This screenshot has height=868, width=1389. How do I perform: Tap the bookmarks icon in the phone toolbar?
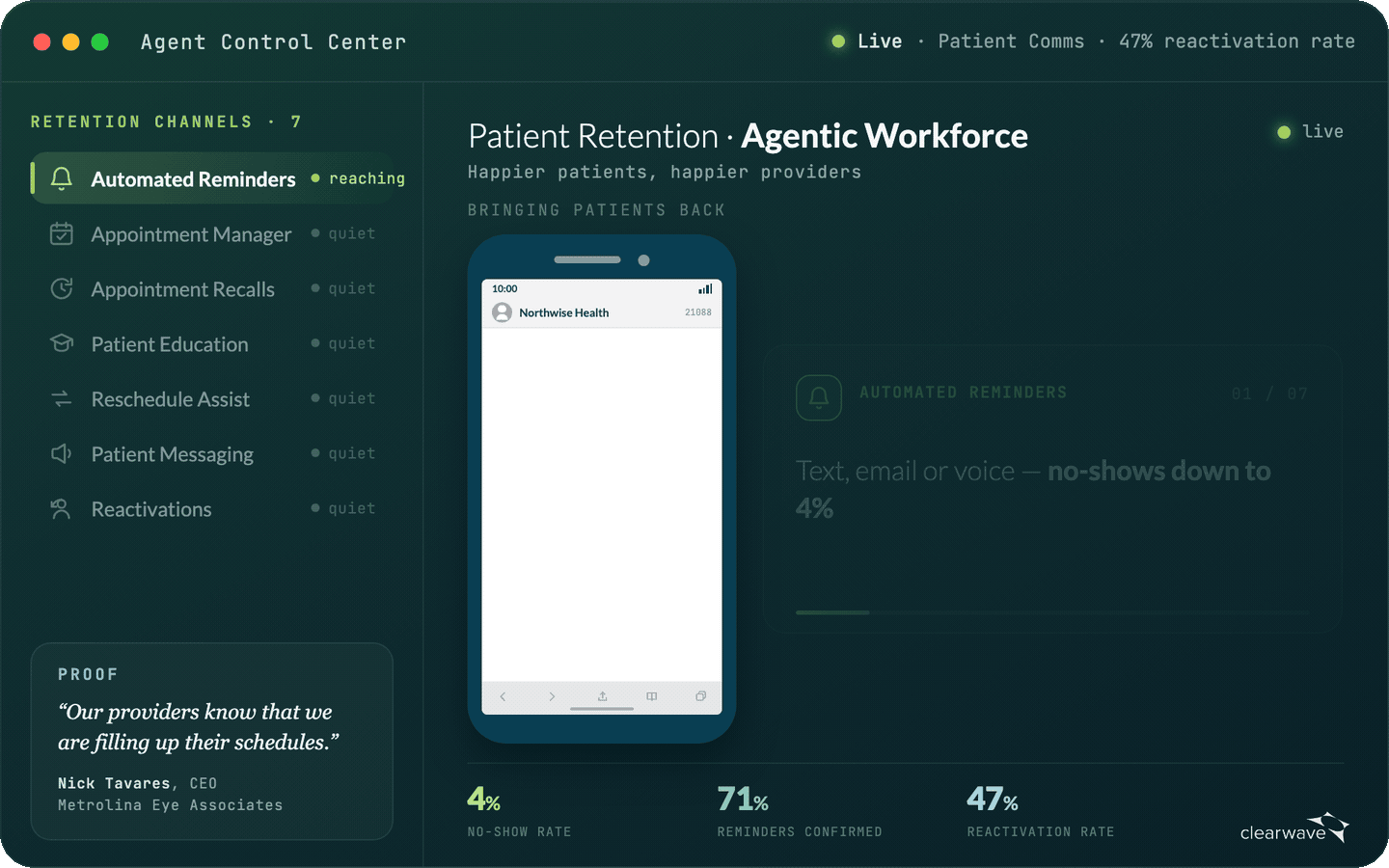(x=652, y=696)
